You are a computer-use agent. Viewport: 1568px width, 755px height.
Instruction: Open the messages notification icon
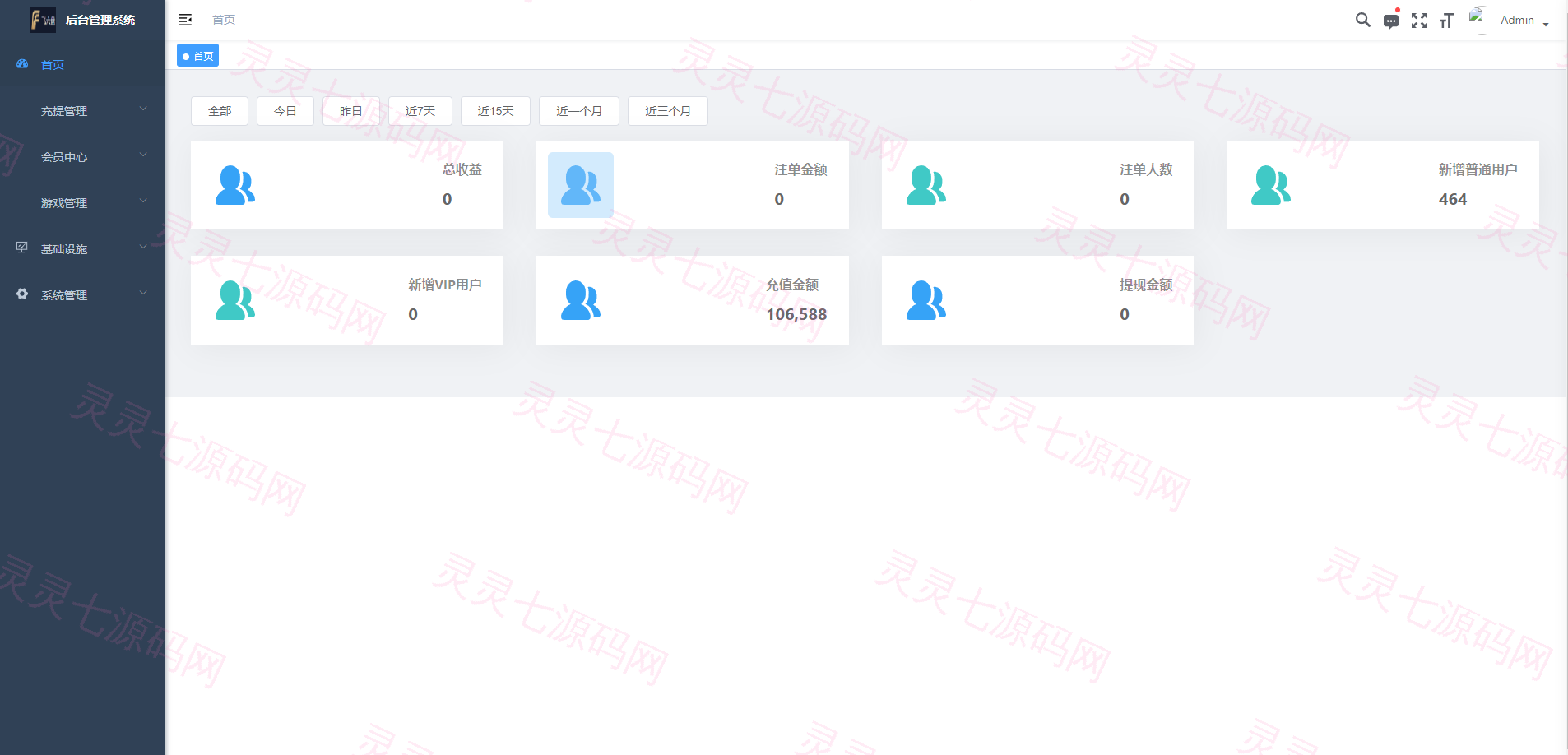1391,21
